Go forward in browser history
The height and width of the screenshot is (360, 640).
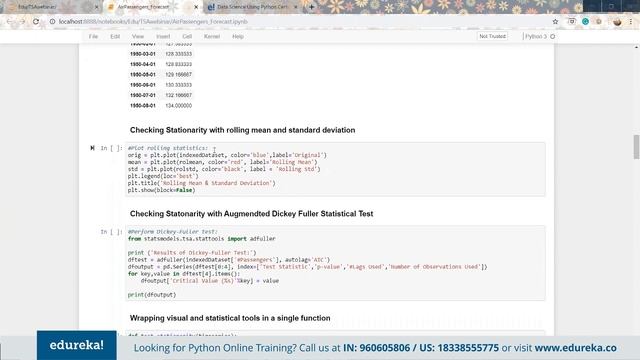point(22,22)
